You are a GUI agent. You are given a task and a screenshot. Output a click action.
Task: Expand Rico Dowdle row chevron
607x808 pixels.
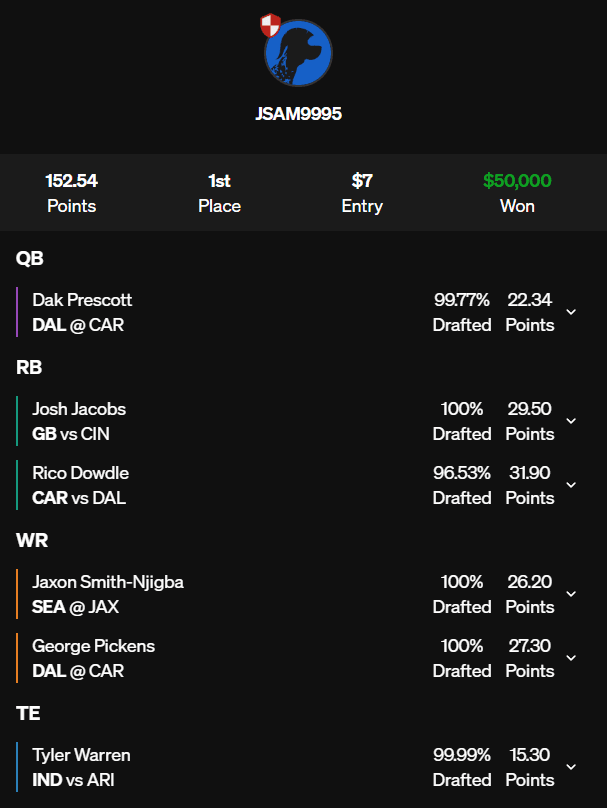[571, 485]
